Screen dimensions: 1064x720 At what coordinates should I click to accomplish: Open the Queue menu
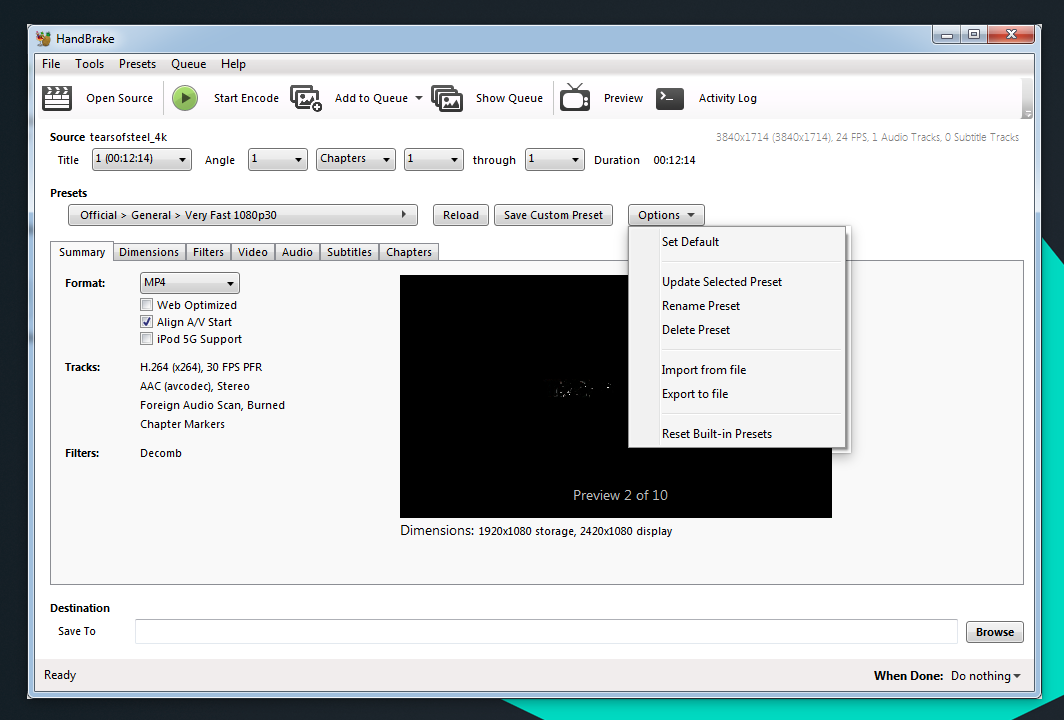click(x=189, y=64)
